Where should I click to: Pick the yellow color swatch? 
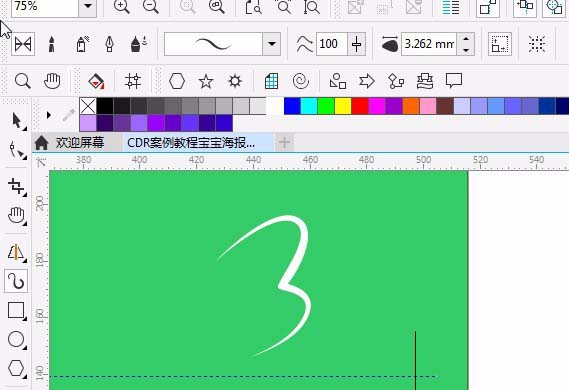343,106
